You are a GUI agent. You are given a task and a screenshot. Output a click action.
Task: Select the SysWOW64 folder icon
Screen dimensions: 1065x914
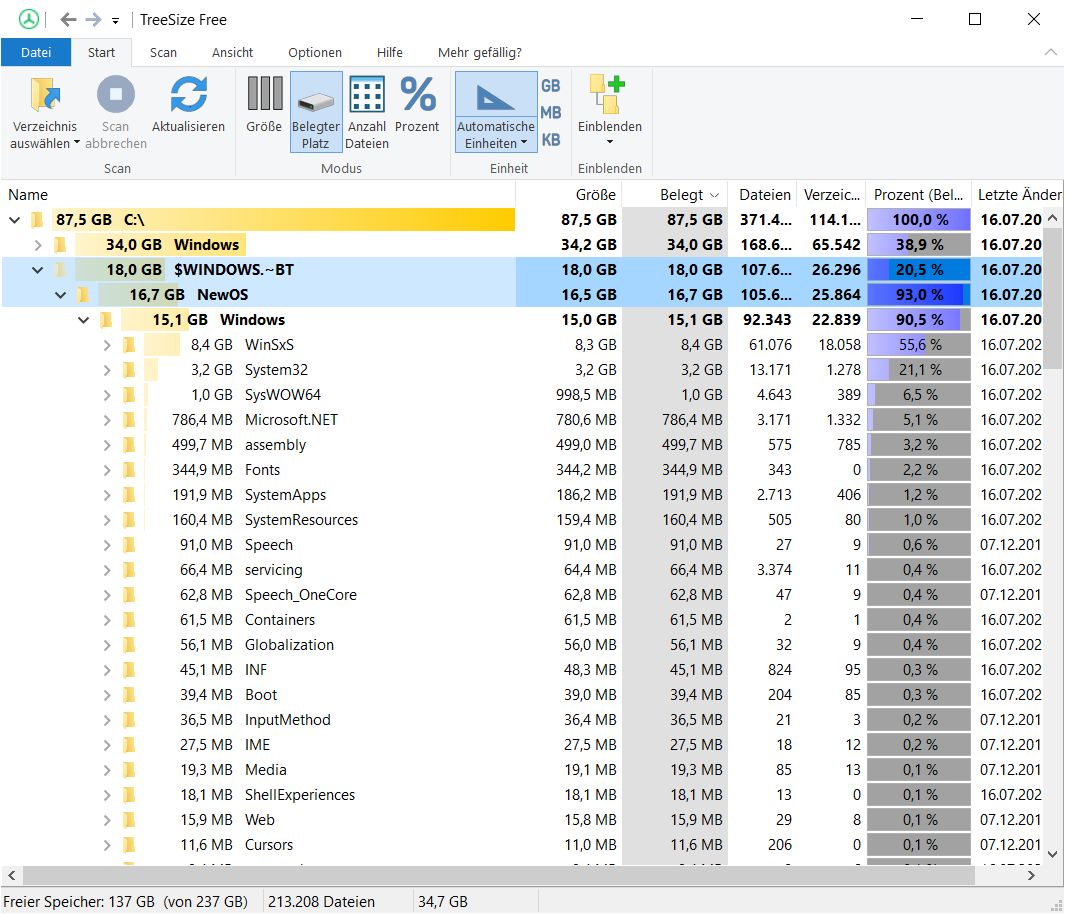pyautogui.click(x=129, y=395)
